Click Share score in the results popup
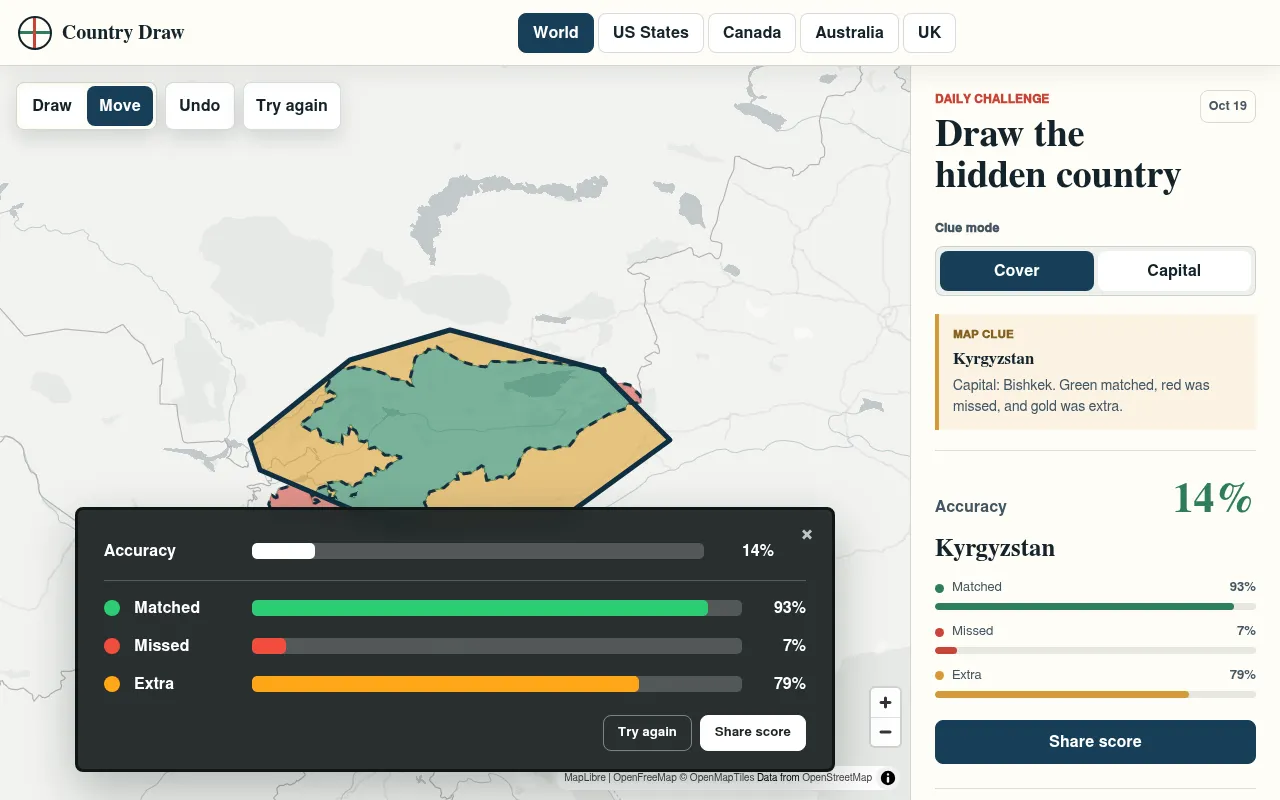Image resolution: width=1280 pixels, height=800 pixels. click(753, 732)
